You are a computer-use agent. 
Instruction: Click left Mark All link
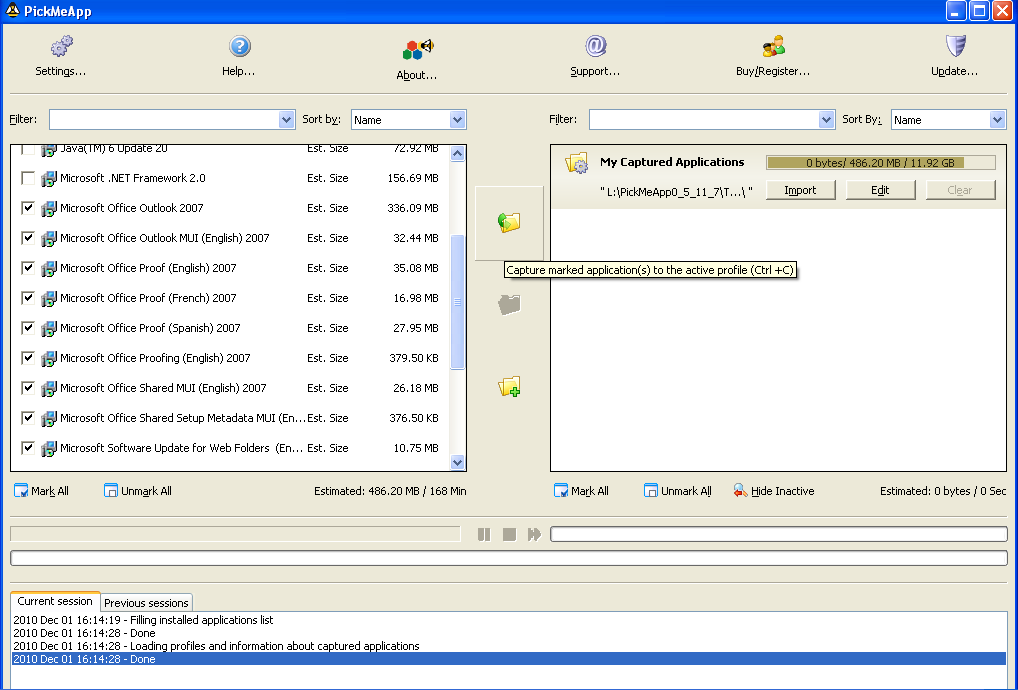coord(42,491)
